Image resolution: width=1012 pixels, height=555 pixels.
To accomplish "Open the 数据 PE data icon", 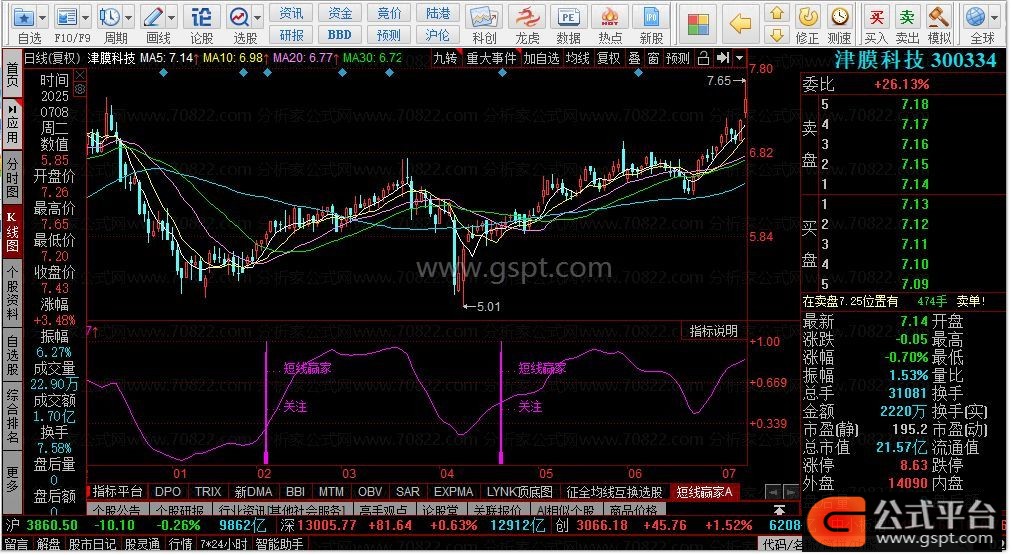I will [569, 17].
